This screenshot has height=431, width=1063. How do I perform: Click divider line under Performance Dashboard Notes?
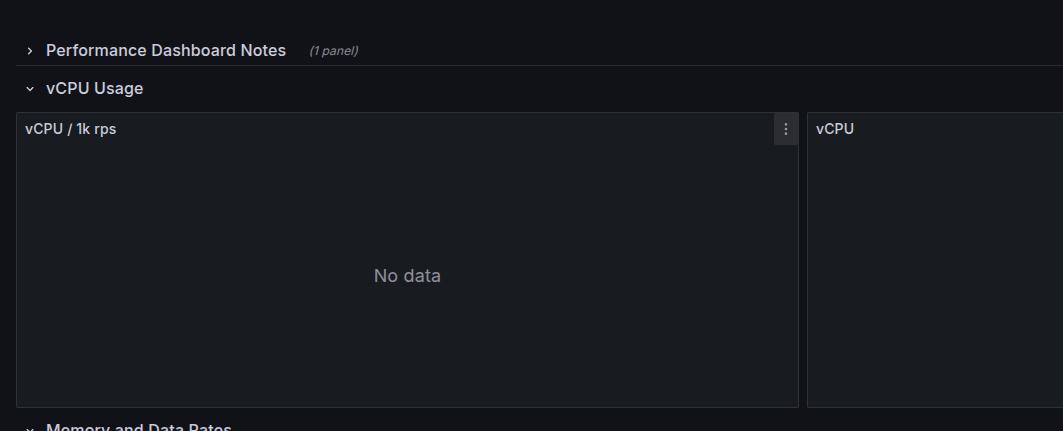540,65
